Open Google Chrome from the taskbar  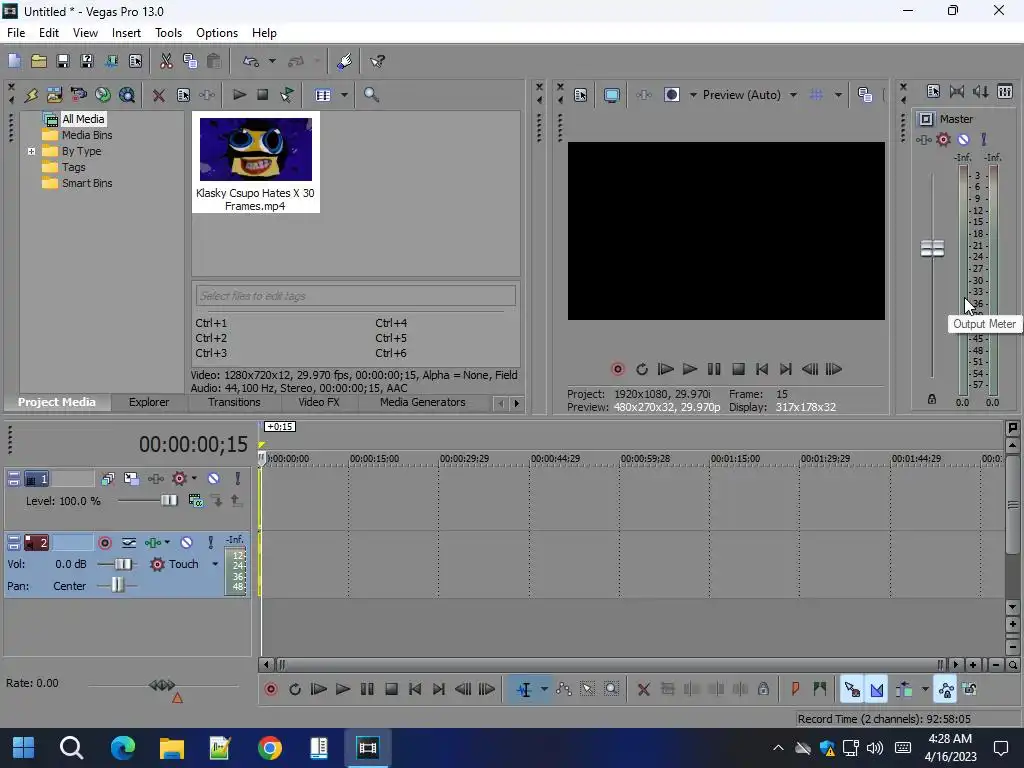[x=270, y=748]
